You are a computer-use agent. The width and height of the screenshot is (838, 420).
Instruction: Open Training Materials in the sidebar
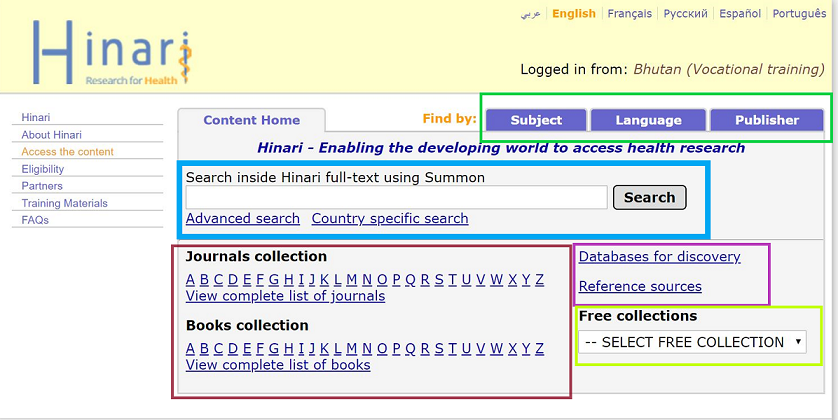(x=65, y=203)
